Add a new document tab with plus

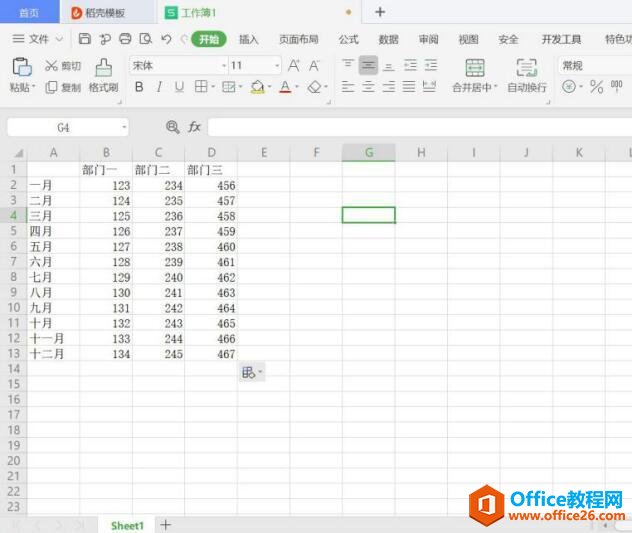pos(380,12)
